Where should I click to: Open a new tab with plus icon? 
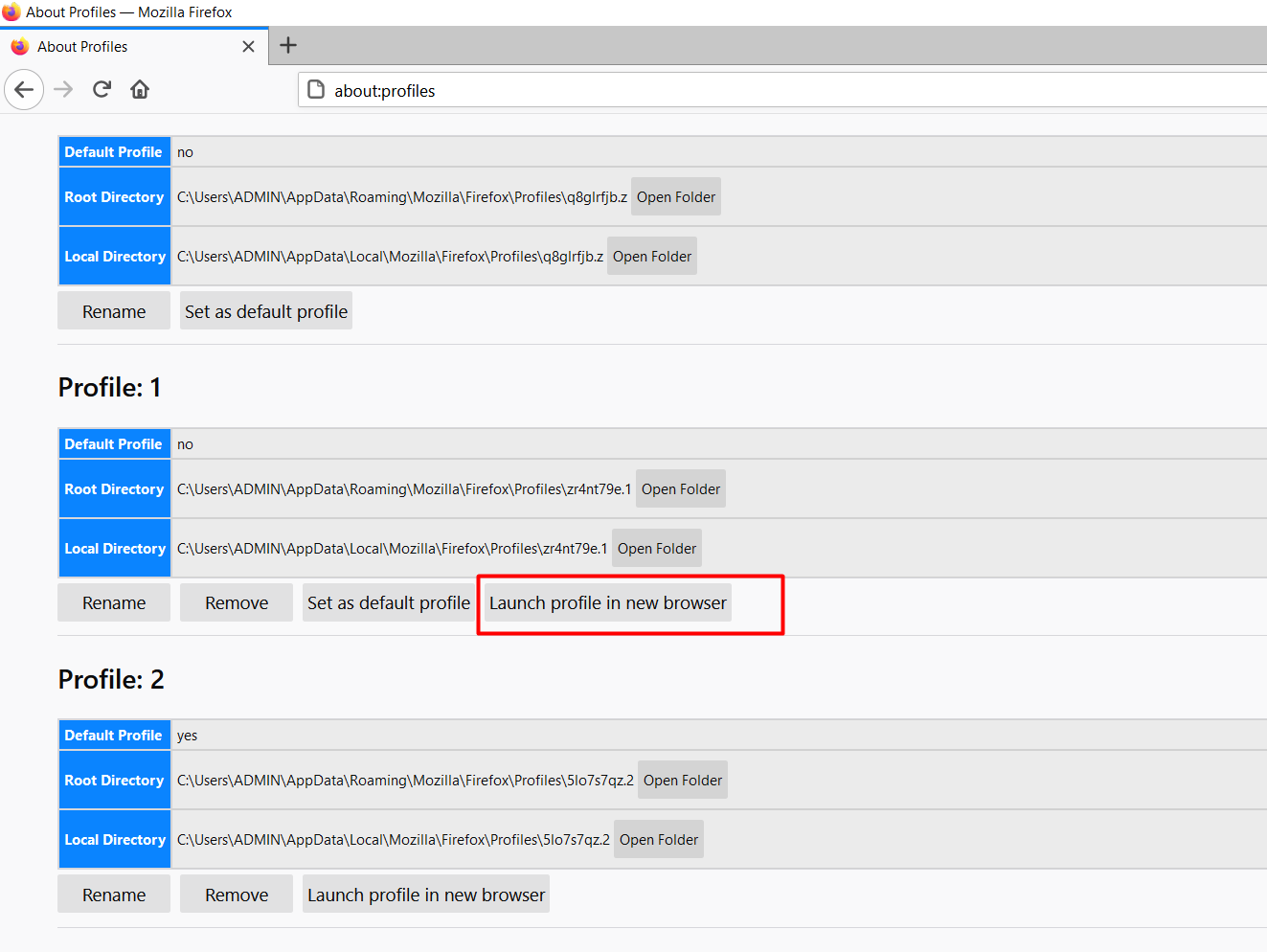(288, 46)
